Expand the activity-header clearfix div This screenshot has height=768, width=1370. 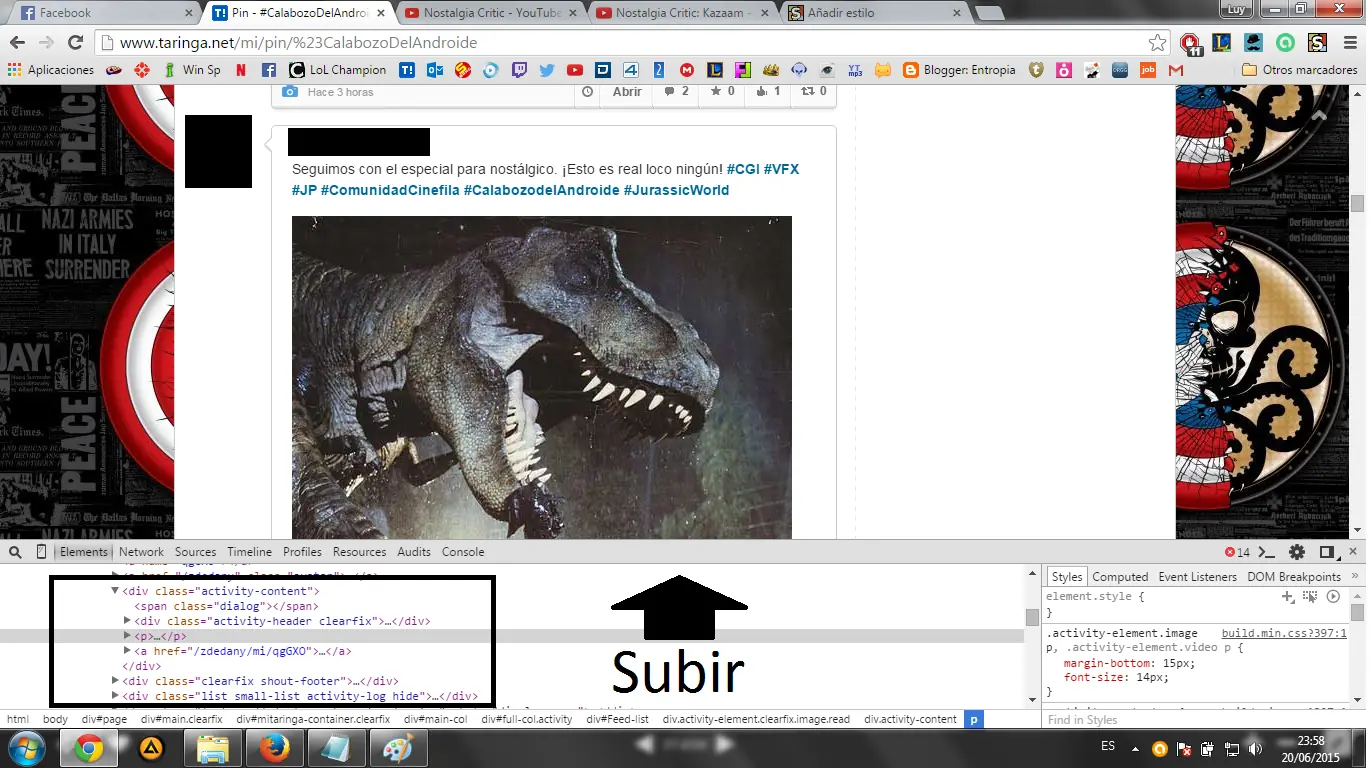pos(127,621)
